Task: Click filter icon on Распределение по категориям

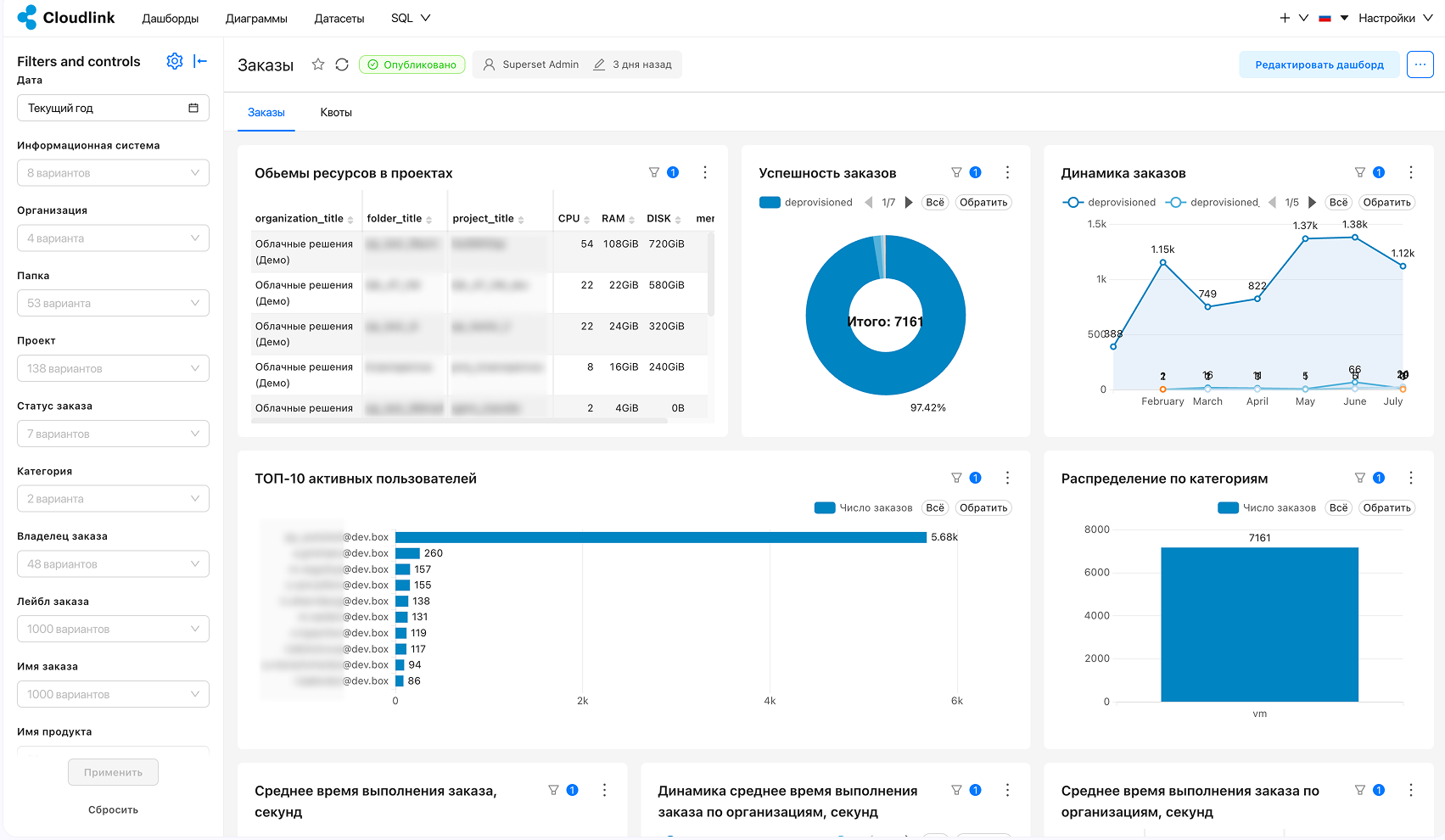Action: click(x=1360, y=478)
